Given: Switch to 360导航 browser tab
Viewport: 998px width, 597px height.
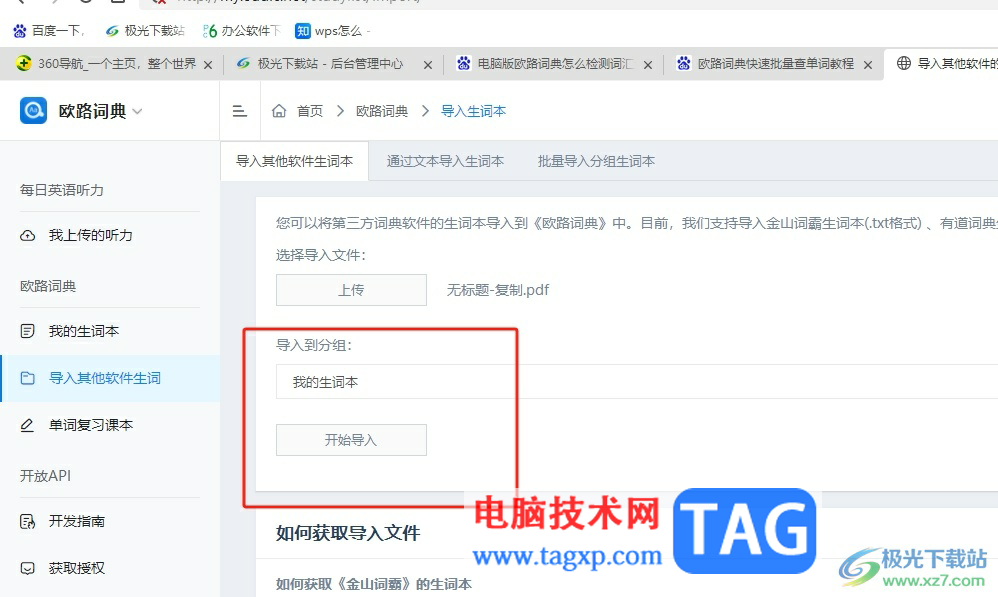Looking at the screenshot, I should 116,64.
